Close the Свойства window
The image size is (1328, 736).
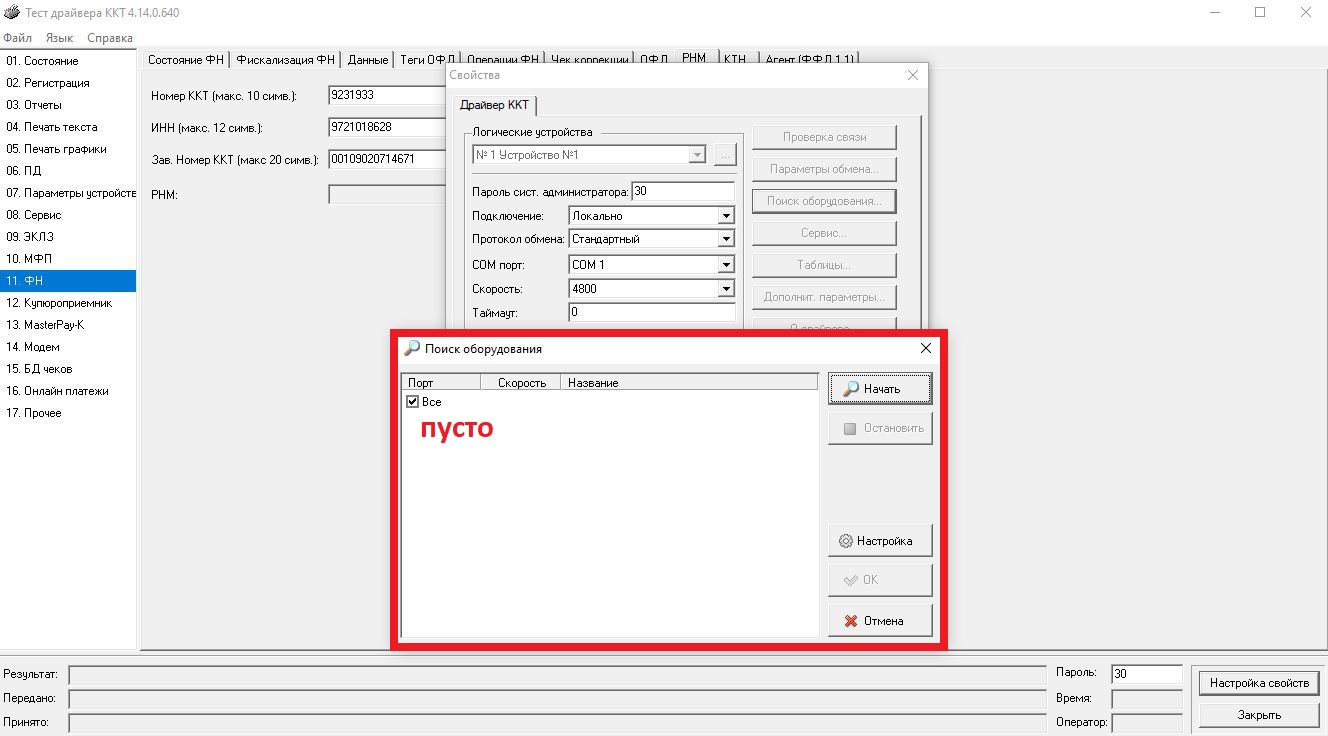(912, 75)
